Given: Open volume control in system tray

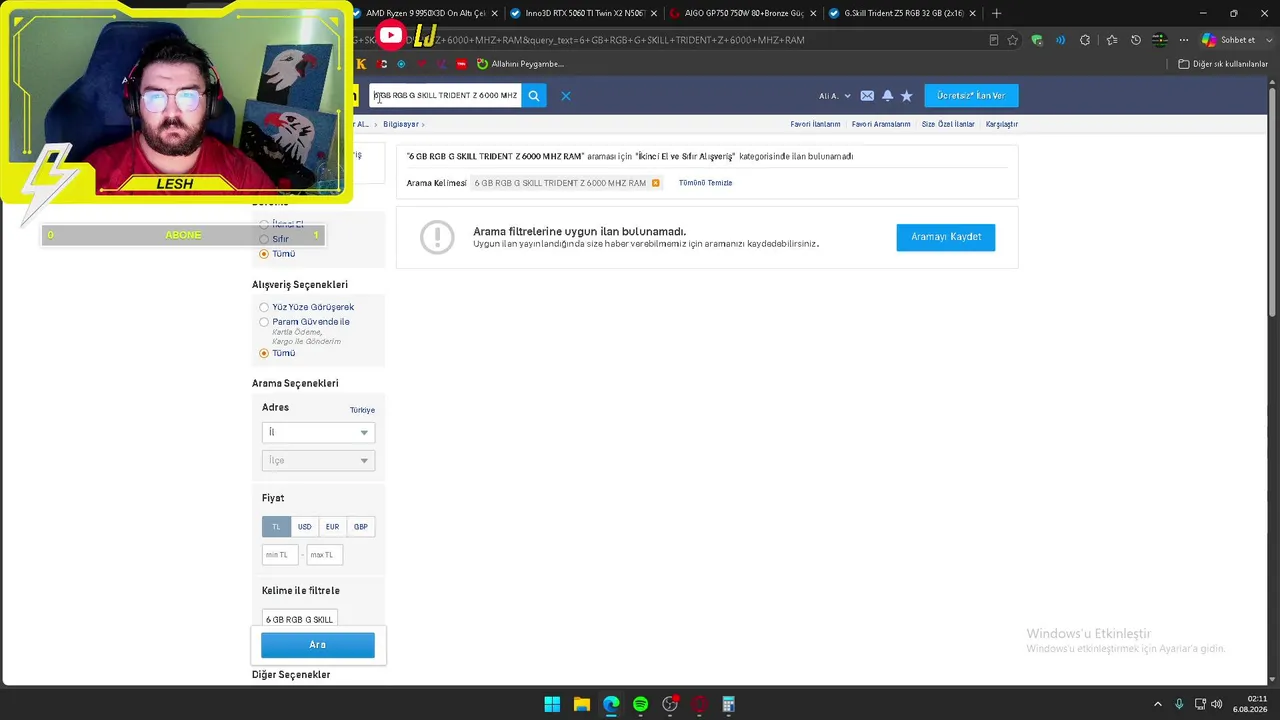Looking at the screenshot, I should (1217, 704).
